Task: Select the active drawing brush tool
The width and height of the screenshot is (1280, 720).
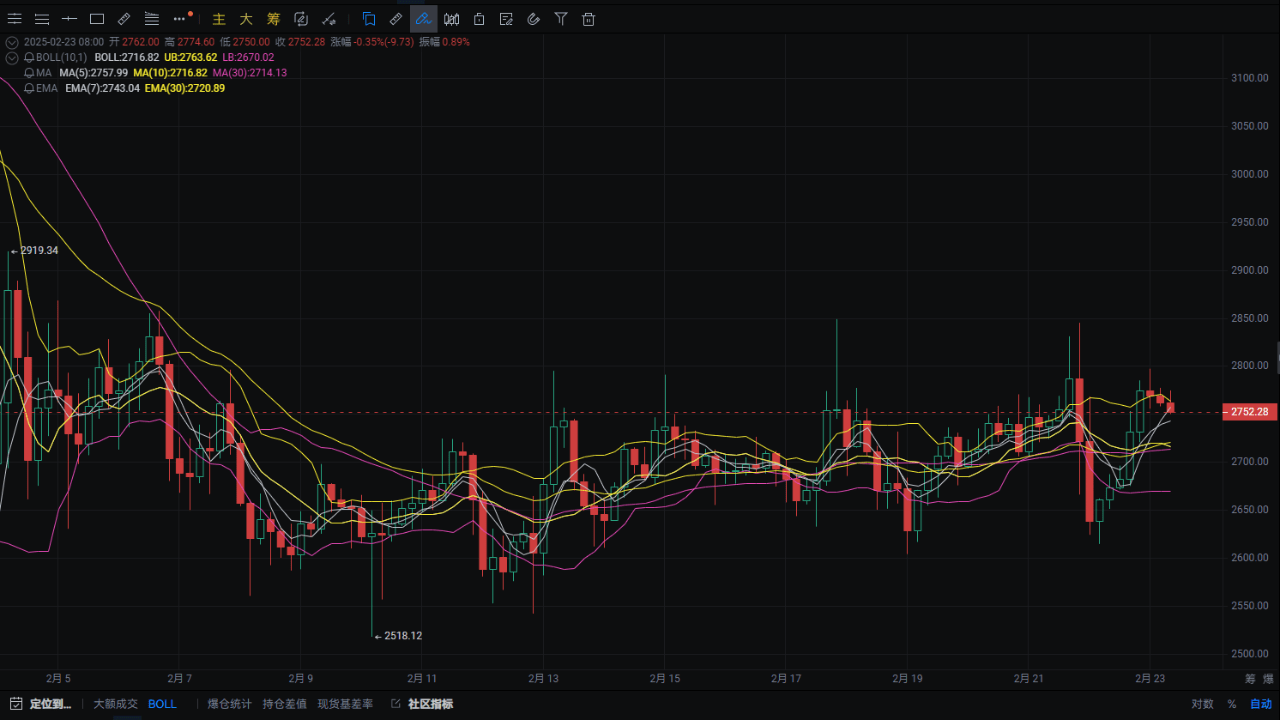Action: (423, 19)
